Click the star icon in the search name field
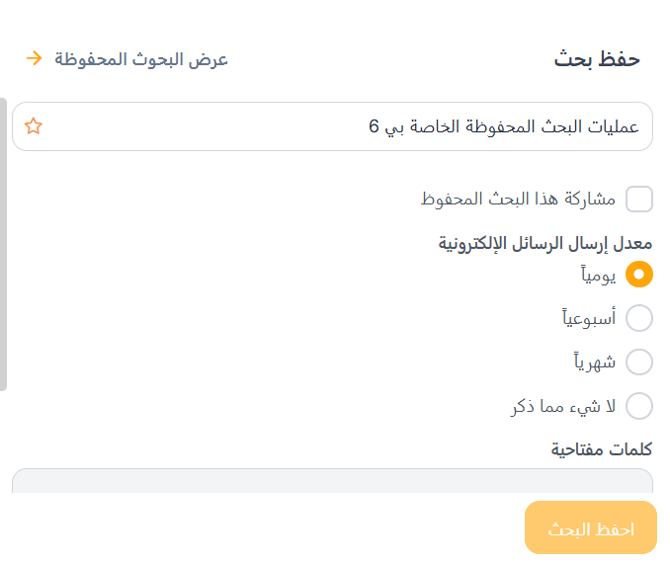 click(x=34, y=126)
